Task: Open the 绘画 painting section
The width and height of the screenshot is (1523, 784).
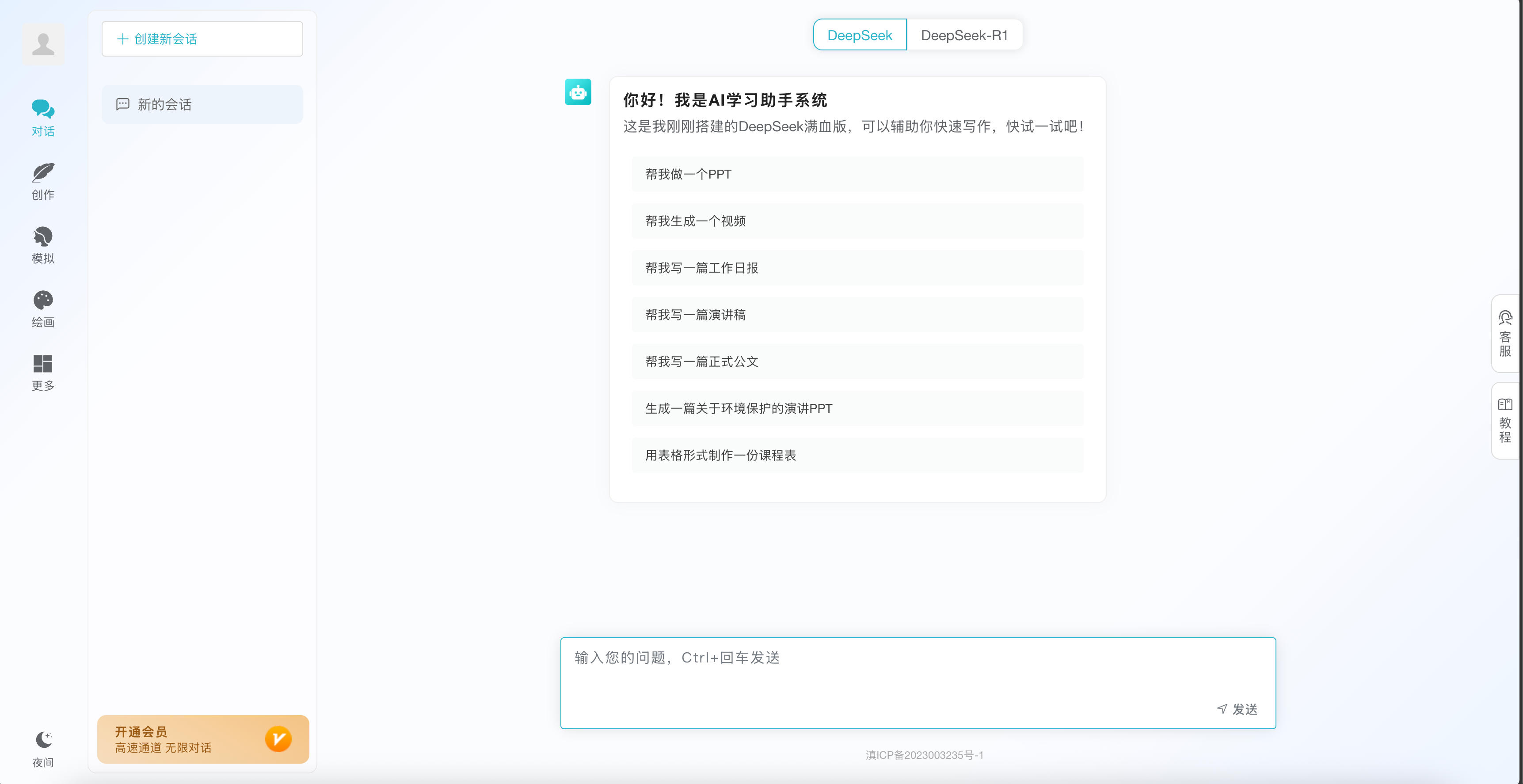Action: 43,309
